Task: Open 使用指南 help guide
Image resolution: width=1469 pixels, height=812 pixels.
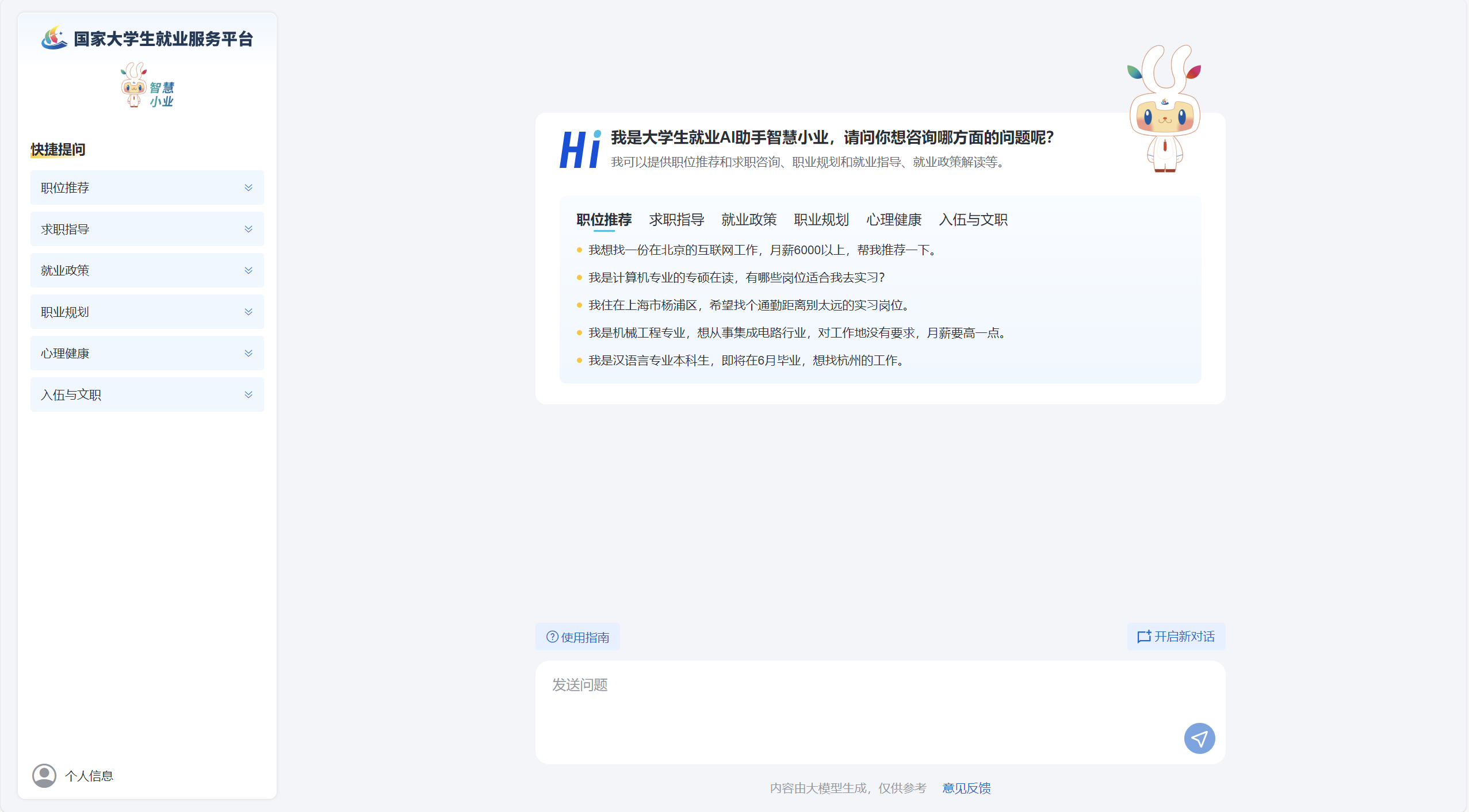Action: (x=577, y=637)
